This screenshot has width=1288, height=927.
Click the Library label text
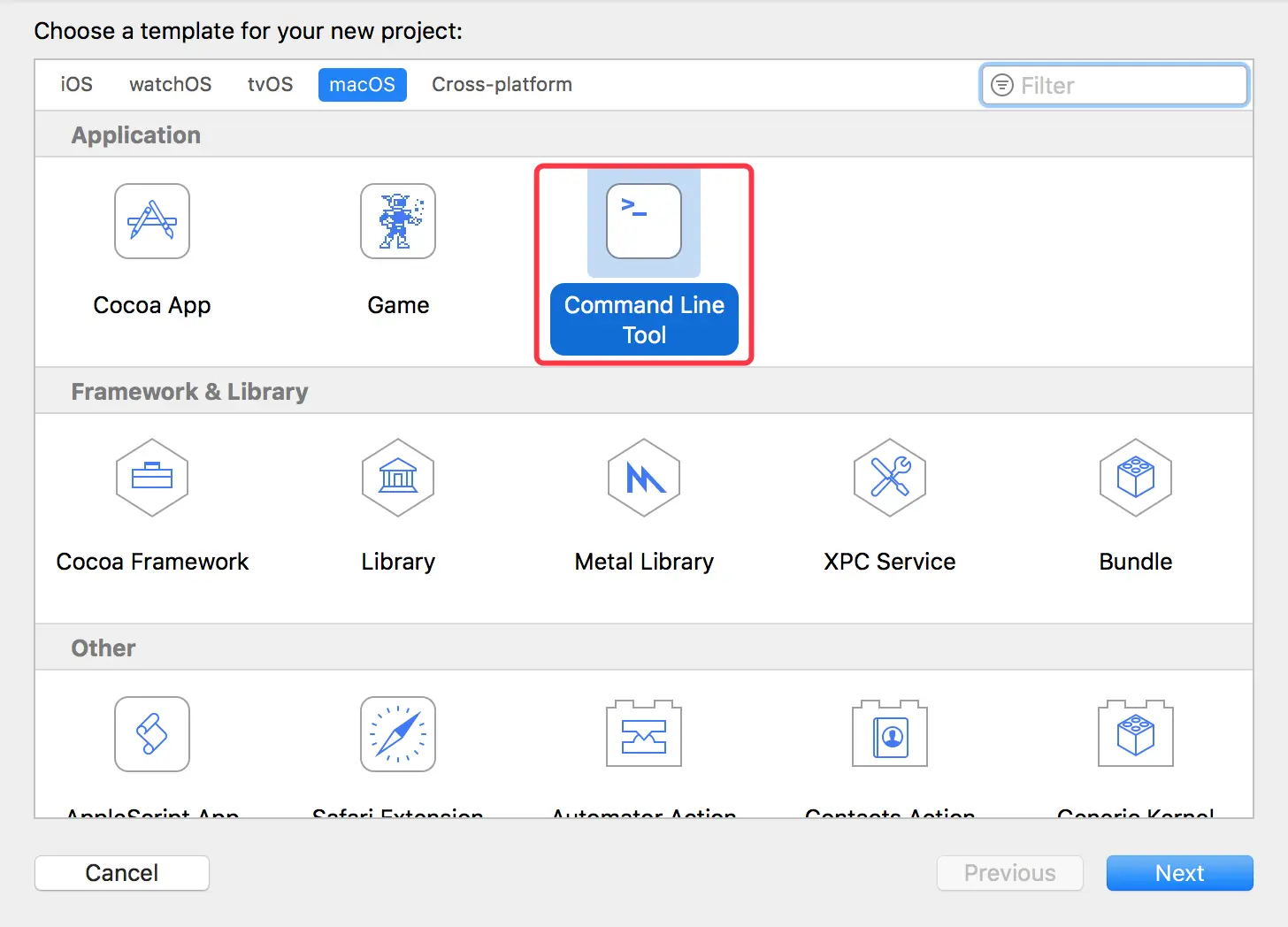(398, 562)
